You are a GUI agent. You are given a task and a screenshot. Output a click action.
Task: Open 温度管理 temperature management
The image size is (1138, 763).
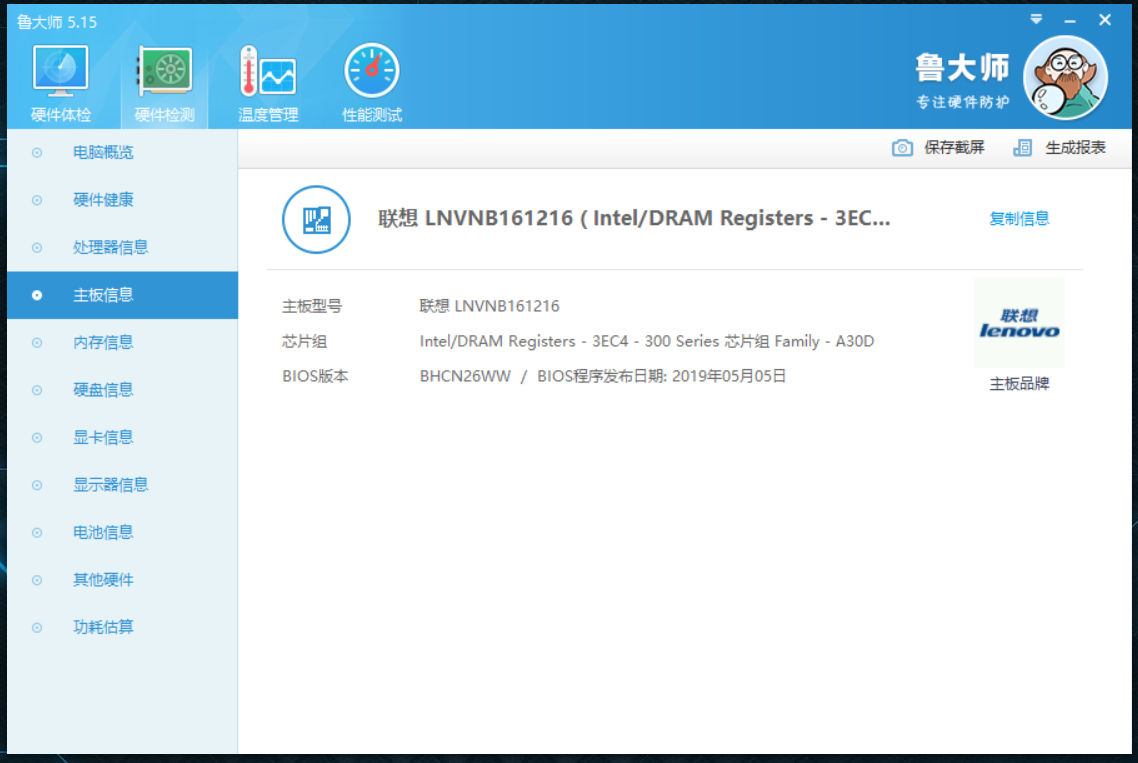(x=268, y=83)
